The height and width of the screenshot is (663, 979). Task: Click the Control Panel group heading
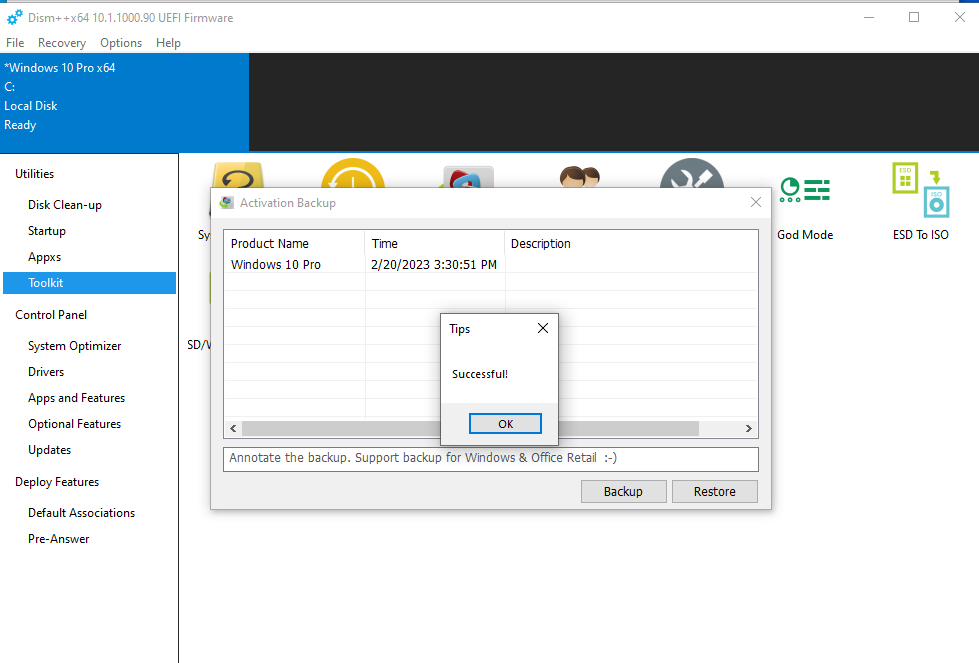click(51, 315)
